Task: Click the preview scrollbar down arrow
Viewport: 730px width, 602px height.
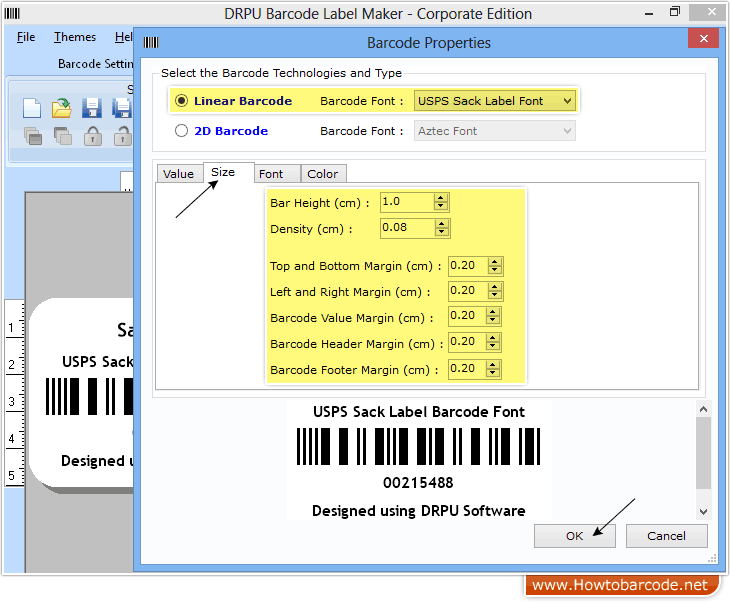Action: point(703,512)
